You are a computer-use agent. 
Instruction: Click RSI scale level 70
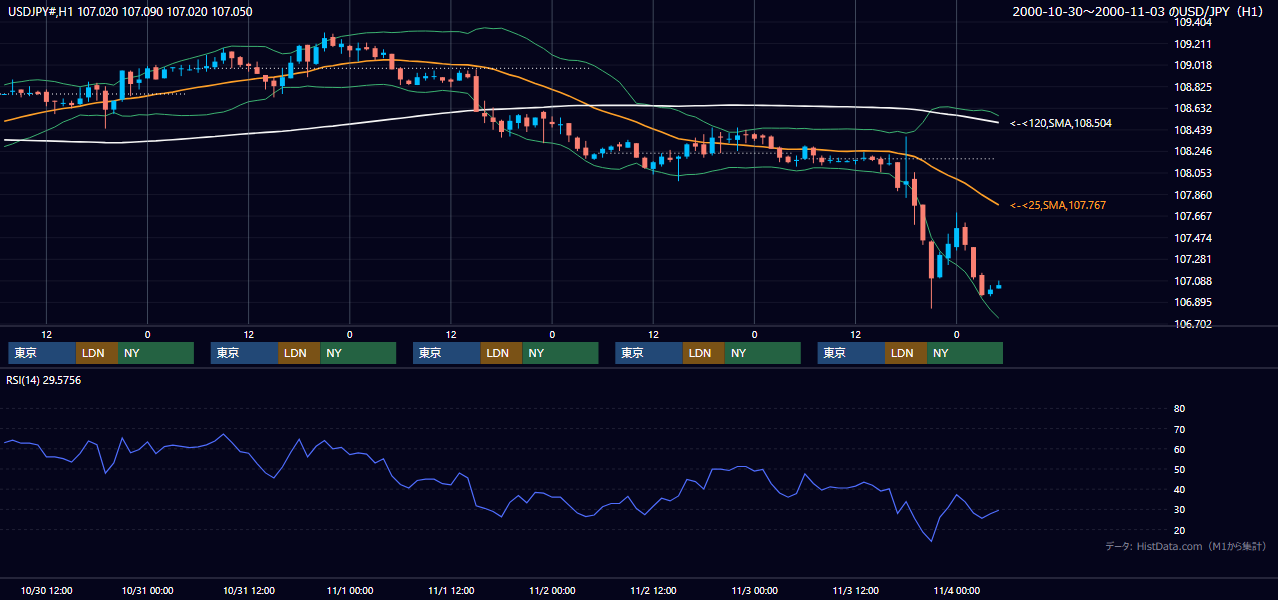(1179, 429)
